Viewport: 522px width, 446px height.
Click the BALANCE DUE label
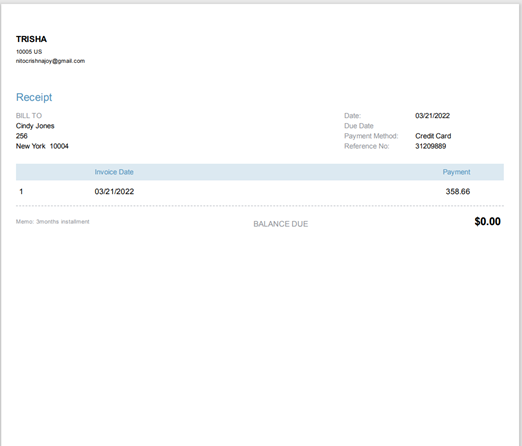tap(281, 224)
